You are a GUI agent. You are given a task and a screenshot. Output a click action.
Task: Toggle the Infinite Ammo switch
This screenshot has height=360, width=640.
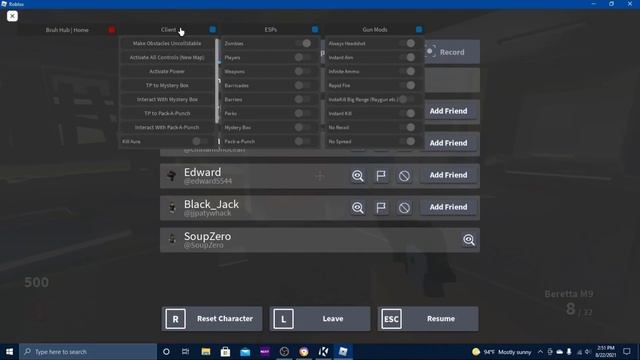click(407, 71)
